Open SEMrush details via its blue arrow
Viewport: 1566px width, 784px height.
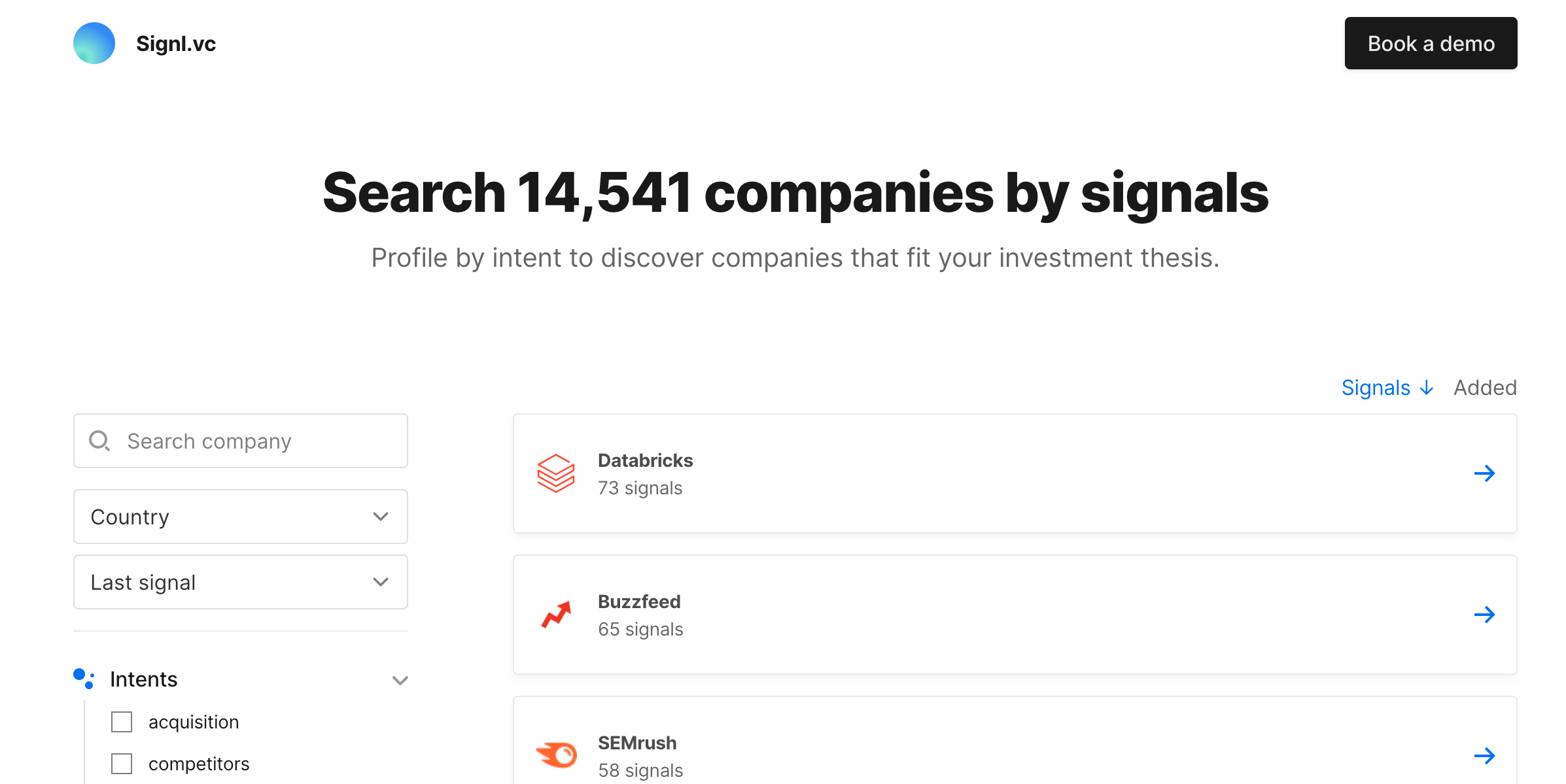pyautogui.click(x=1484, y=756)
